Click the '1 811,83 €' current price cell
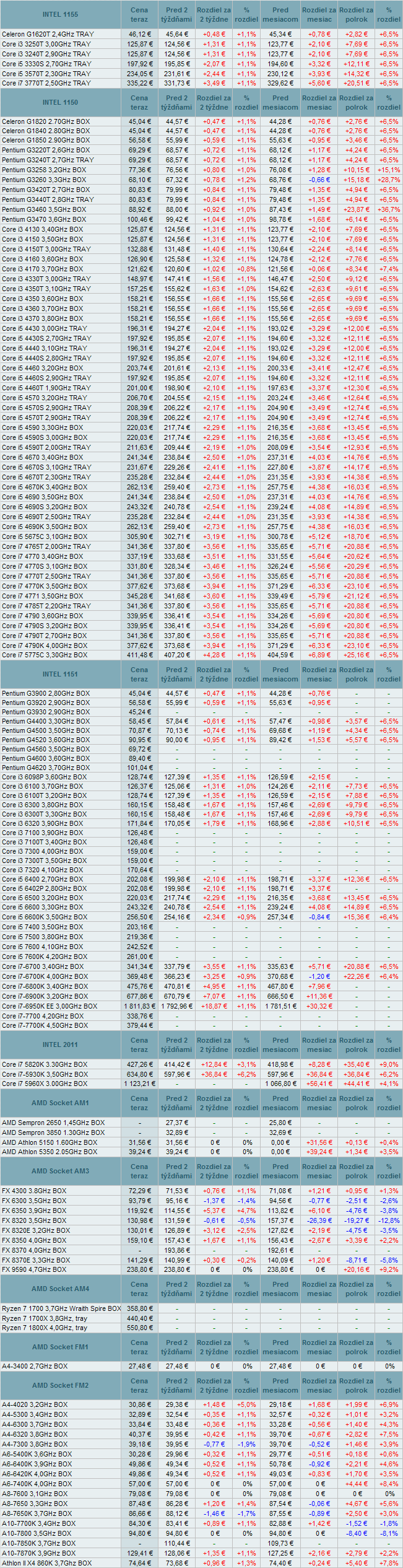The height and width of the screenshot is (1568, 403). 139,1006
